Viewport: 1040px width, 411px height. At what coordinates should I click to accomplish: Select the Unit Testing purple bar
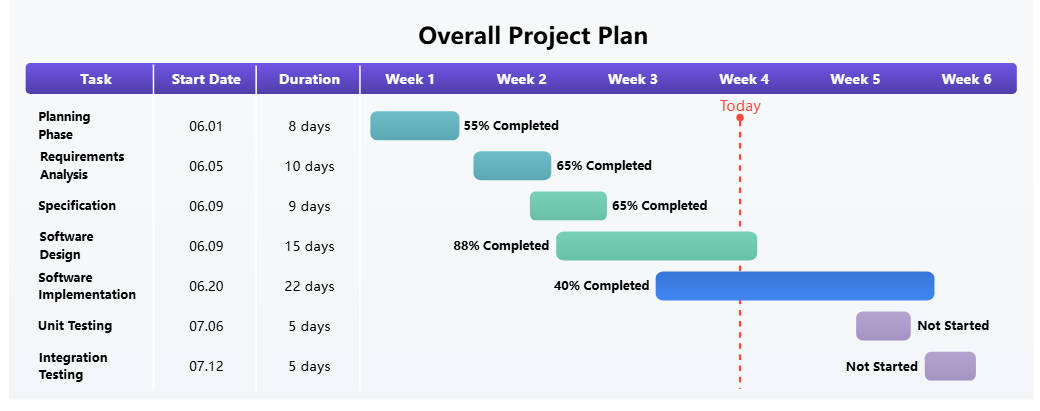[883, 326]
